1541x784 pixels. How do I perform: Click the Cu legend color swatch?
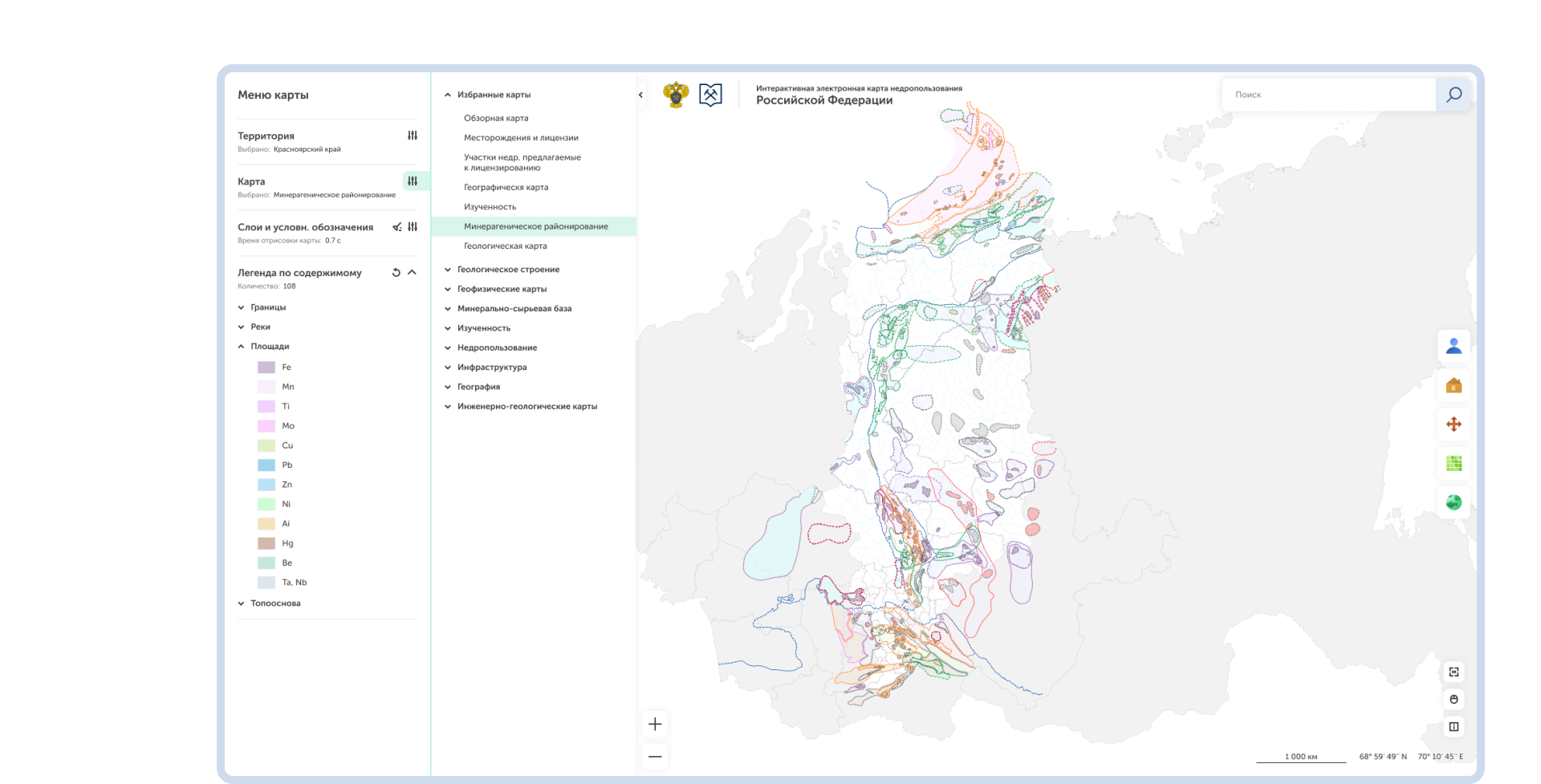point(266,445)
